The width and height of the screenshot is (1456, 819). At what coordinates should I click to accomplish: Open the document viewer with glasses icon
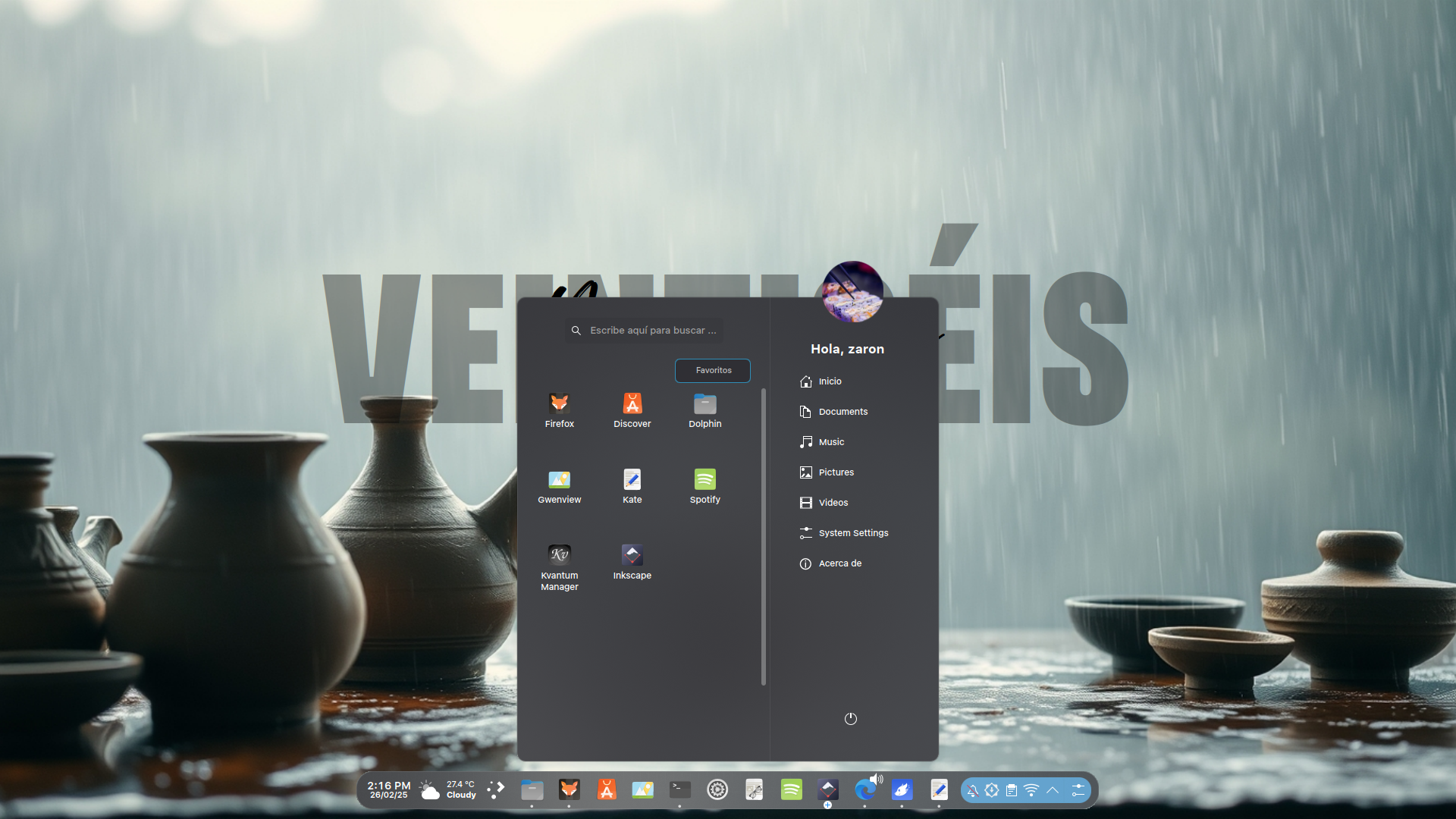755,790
